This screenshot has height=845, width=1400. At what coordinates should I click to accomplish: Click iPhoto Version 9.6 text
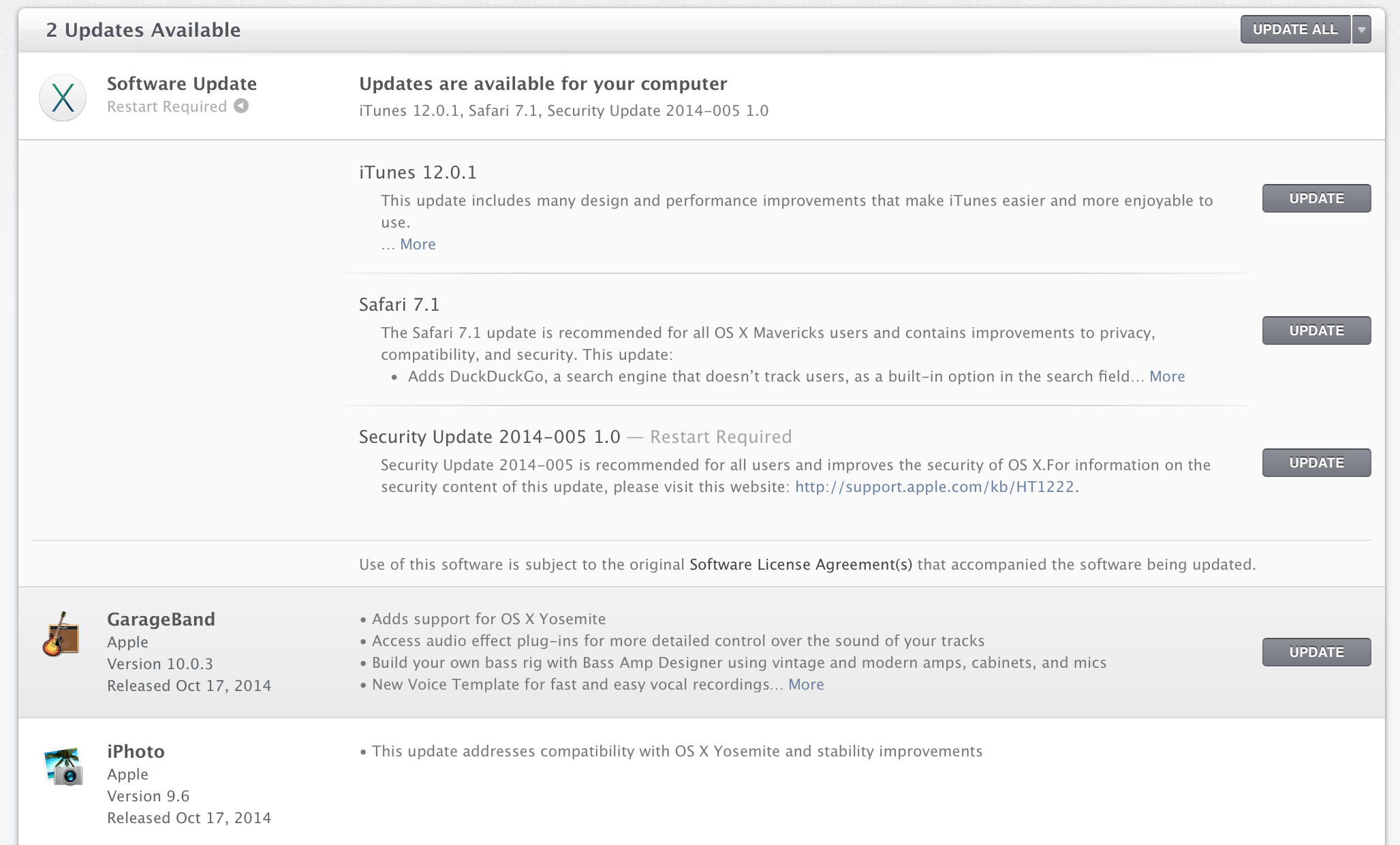tap(148, 796)
